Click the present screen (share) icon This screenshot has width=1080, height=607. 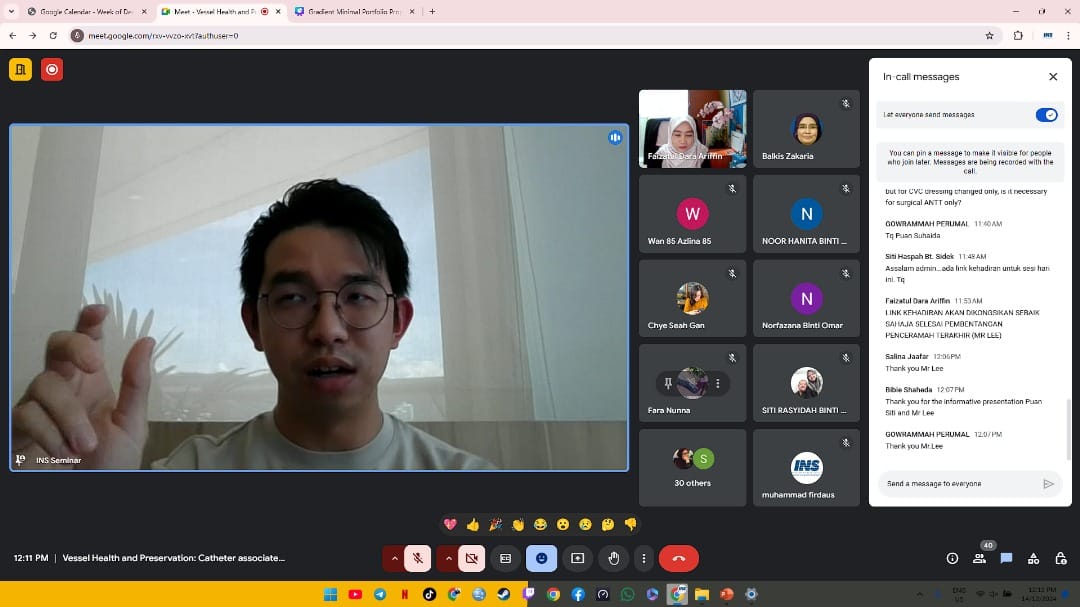pyautogui.click(x=577, y=558)
